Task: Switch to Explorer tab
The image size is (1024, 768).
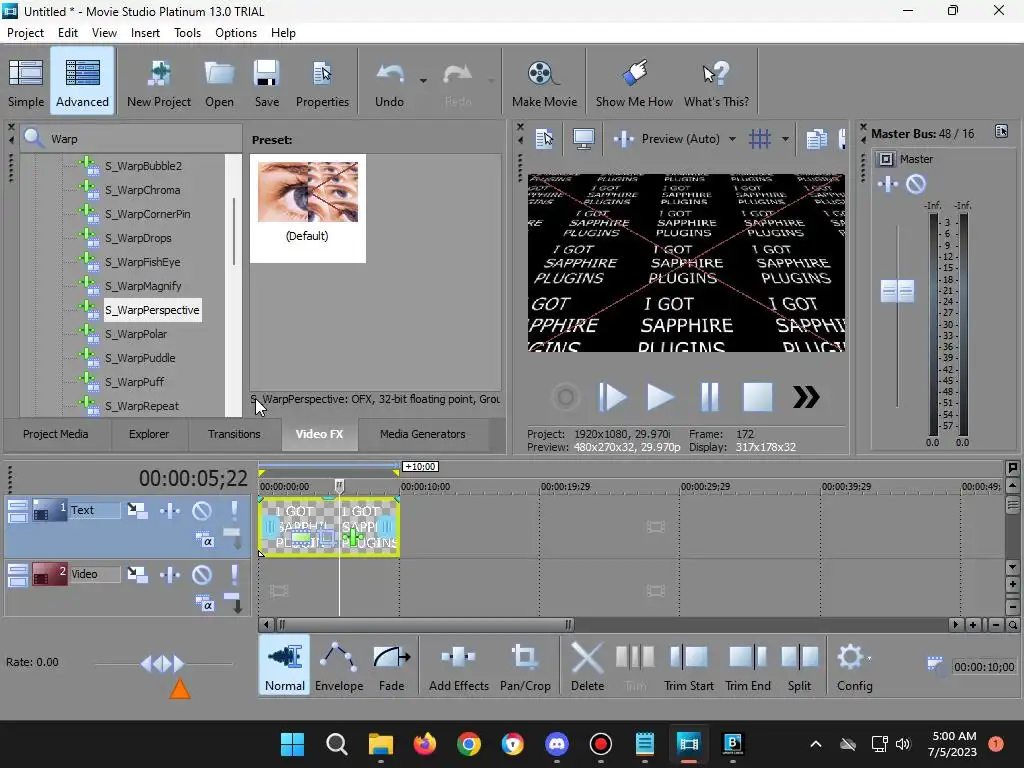Action: point(149,434)
